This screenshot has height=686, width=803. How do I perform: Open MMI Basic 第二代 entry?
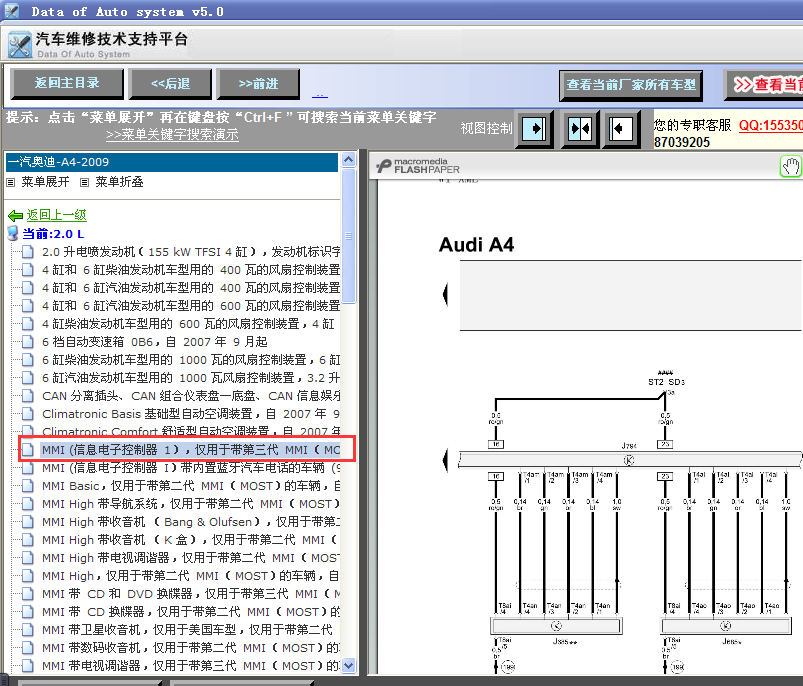(191, 486)
